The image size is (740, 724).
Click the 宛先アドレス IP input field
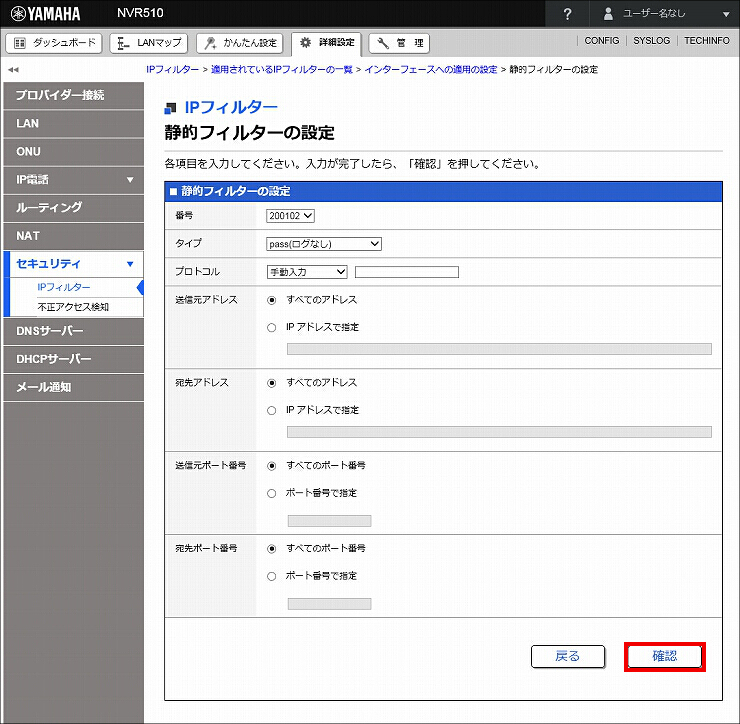(x=499, y=432)
